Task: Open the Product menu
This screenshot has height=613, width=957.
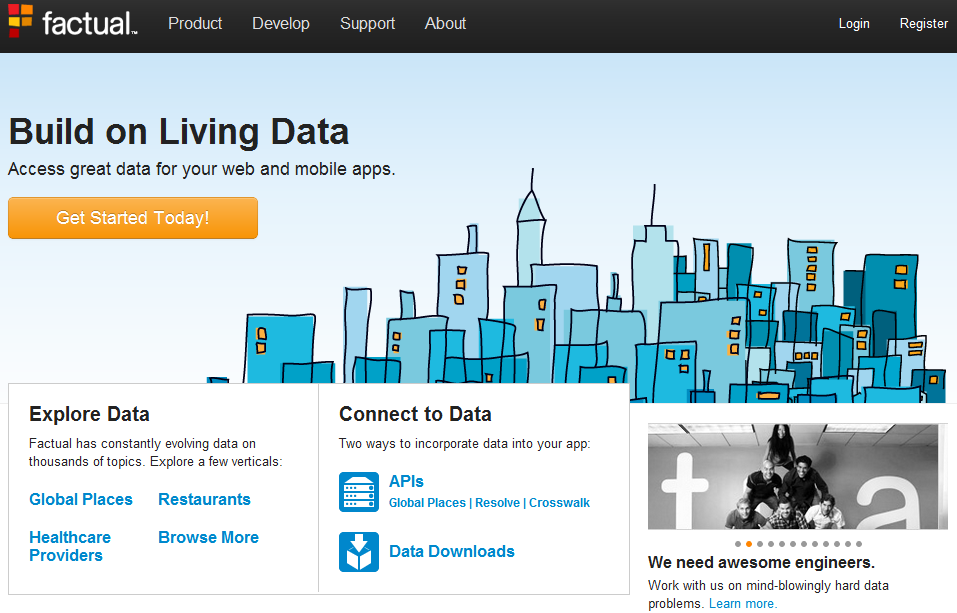Action: click(195, 23)
